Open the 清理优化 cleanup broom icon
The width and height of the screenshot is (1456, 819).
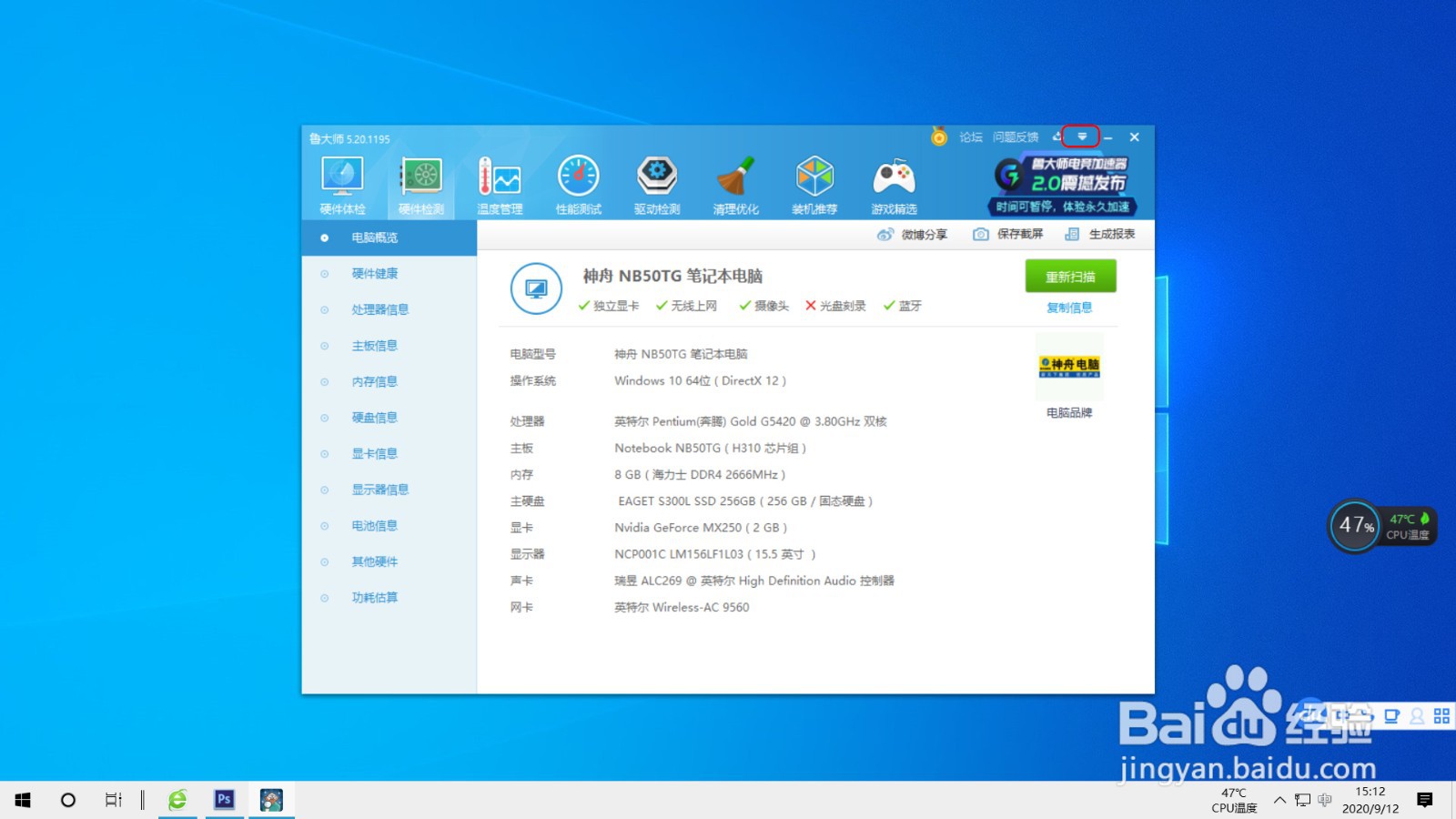[735, 186]
